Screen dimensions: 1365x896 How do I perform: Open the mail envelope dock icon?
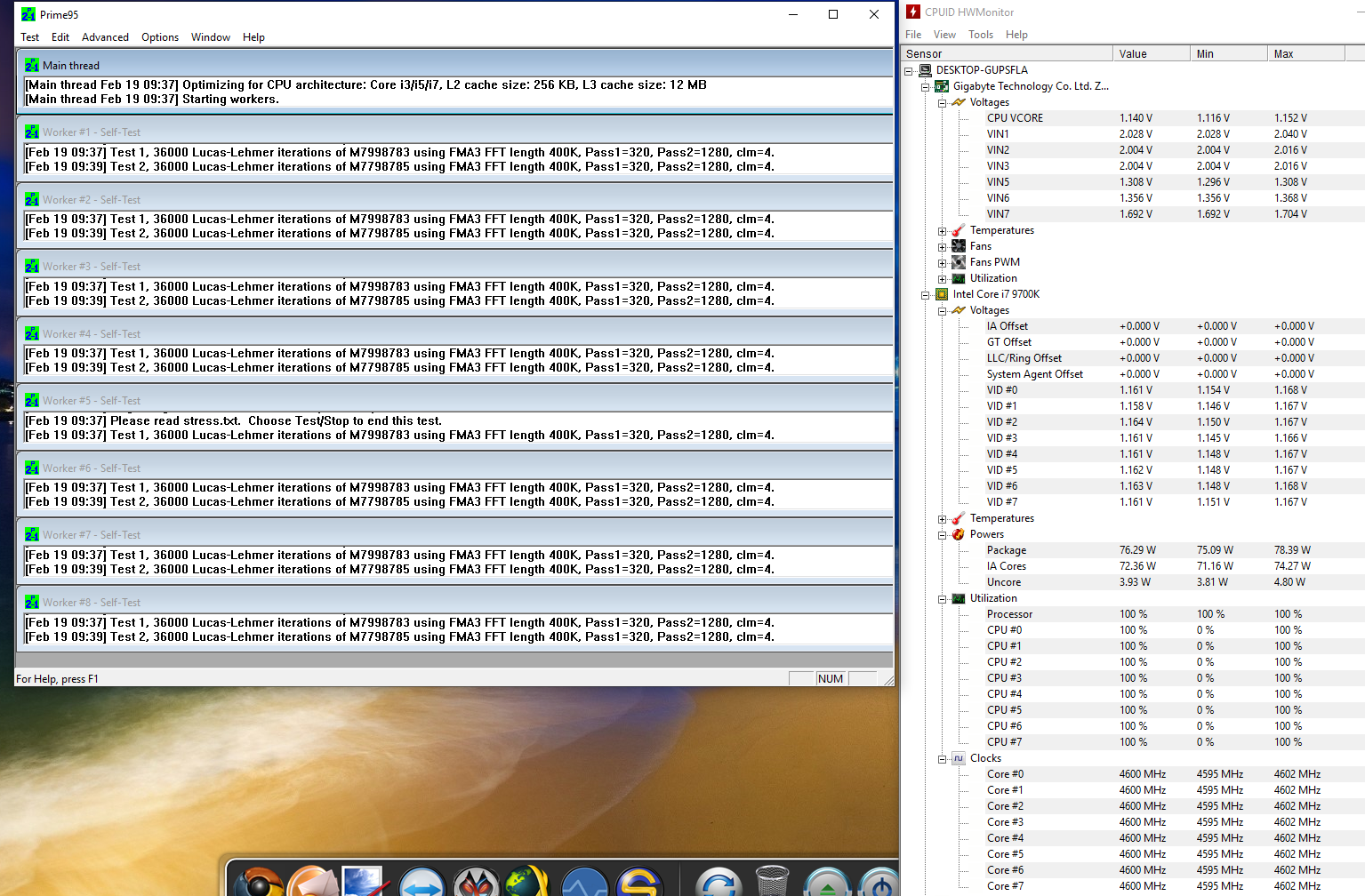click(313, 881)
